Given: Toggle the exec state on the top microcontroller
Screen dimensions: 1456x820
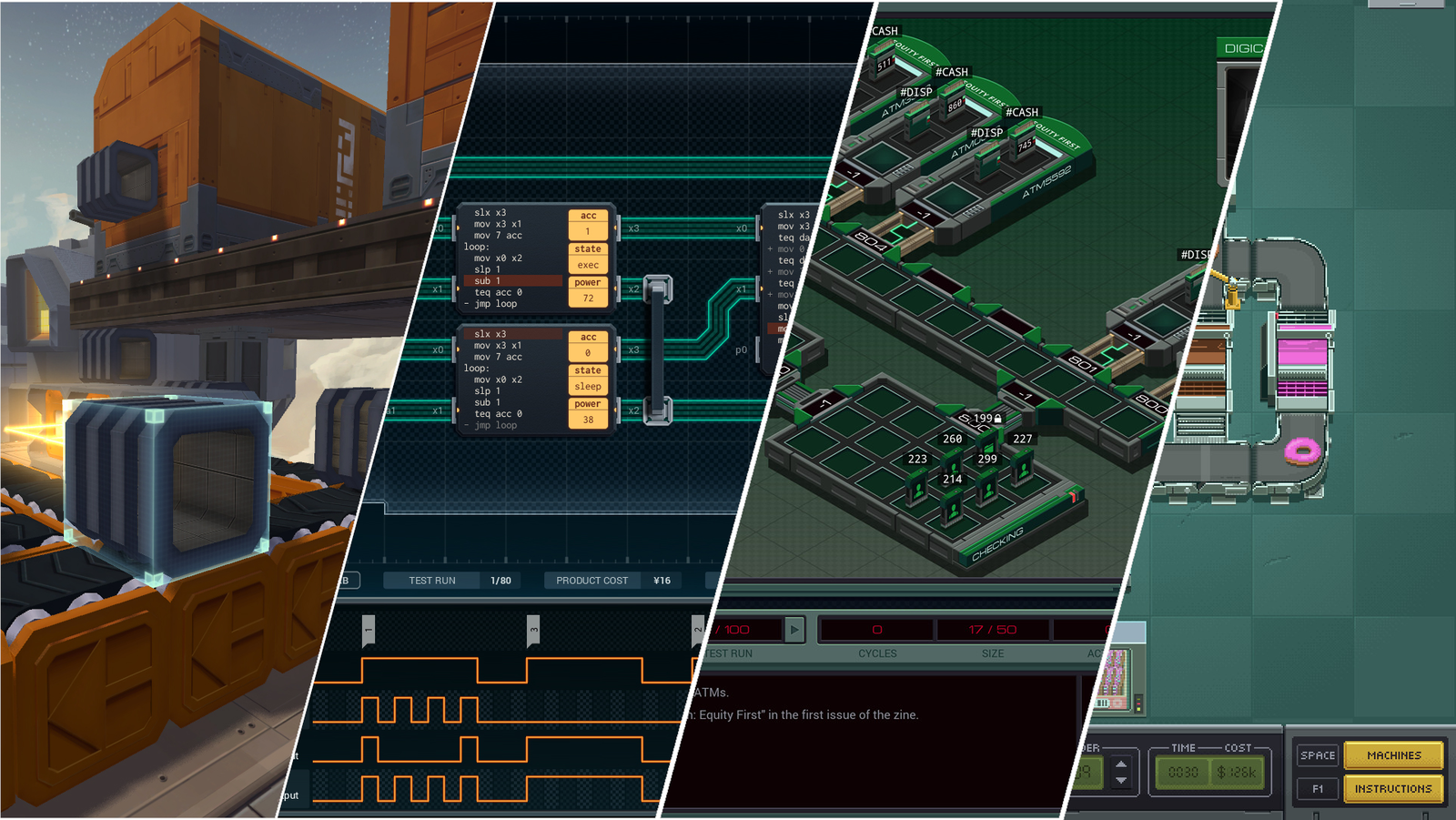Looking at the screenshot, I should 588,266.
